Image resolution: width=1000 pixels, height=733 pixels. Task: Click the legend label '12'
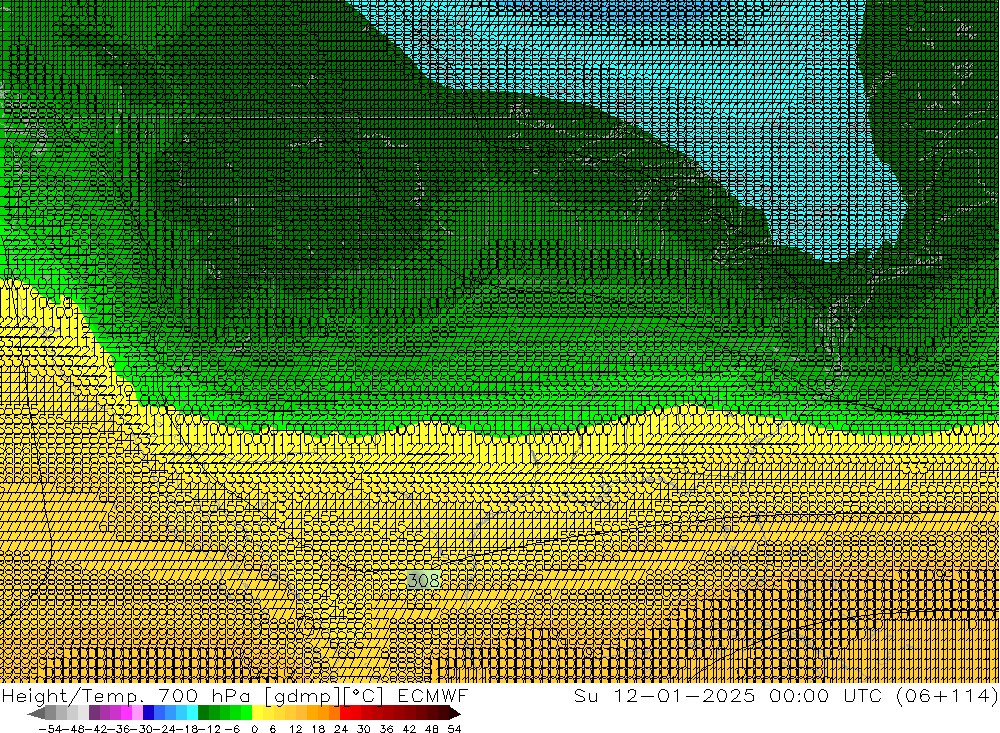[x=295, y=728]
